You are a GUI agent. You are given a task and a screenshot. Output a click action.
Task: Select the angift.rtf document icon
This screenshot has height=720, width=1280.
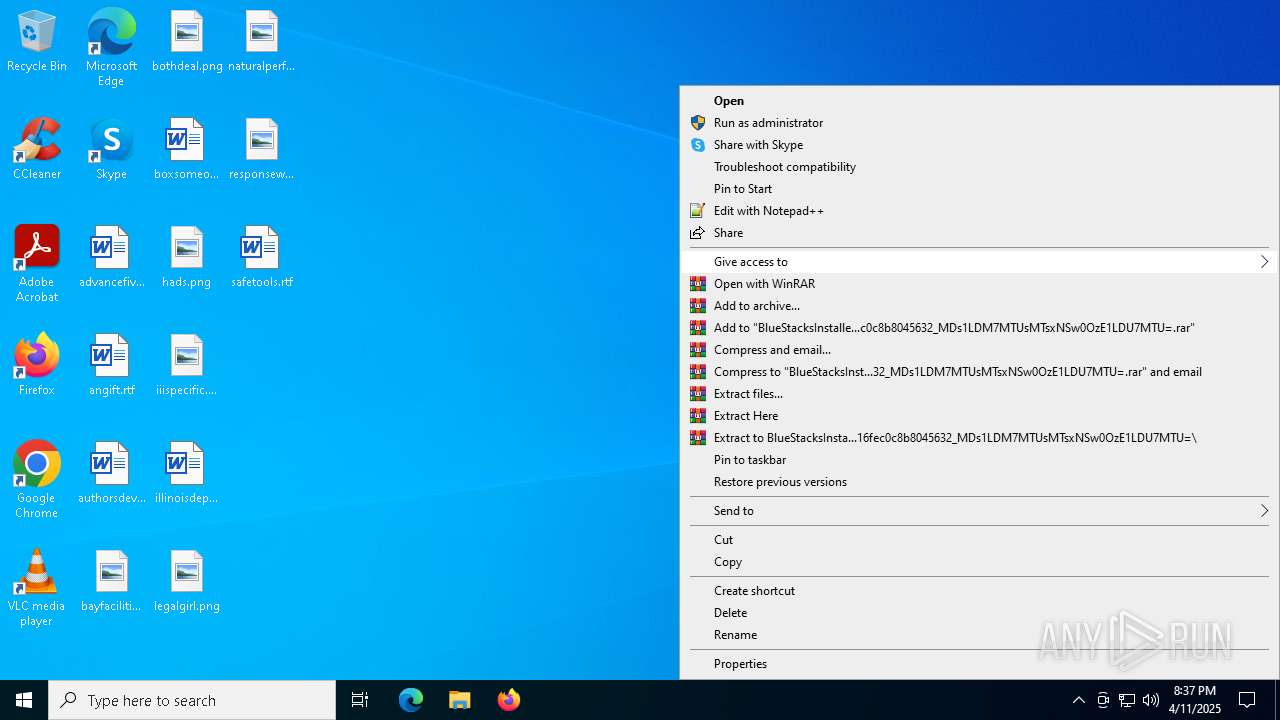coord(111,366)
